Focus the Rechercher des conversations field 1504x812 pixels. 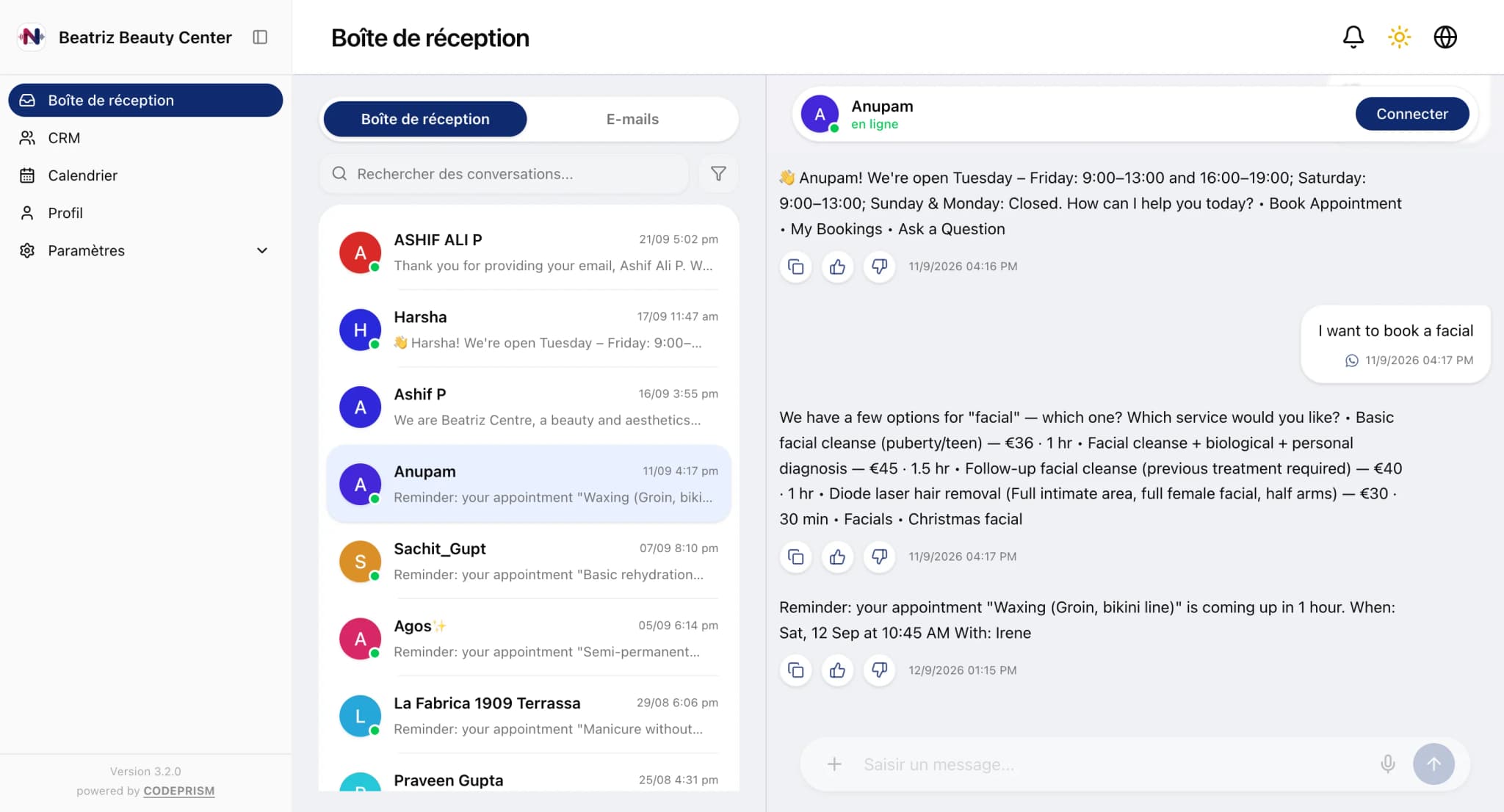pyautogui.click(x=504, y=174)
